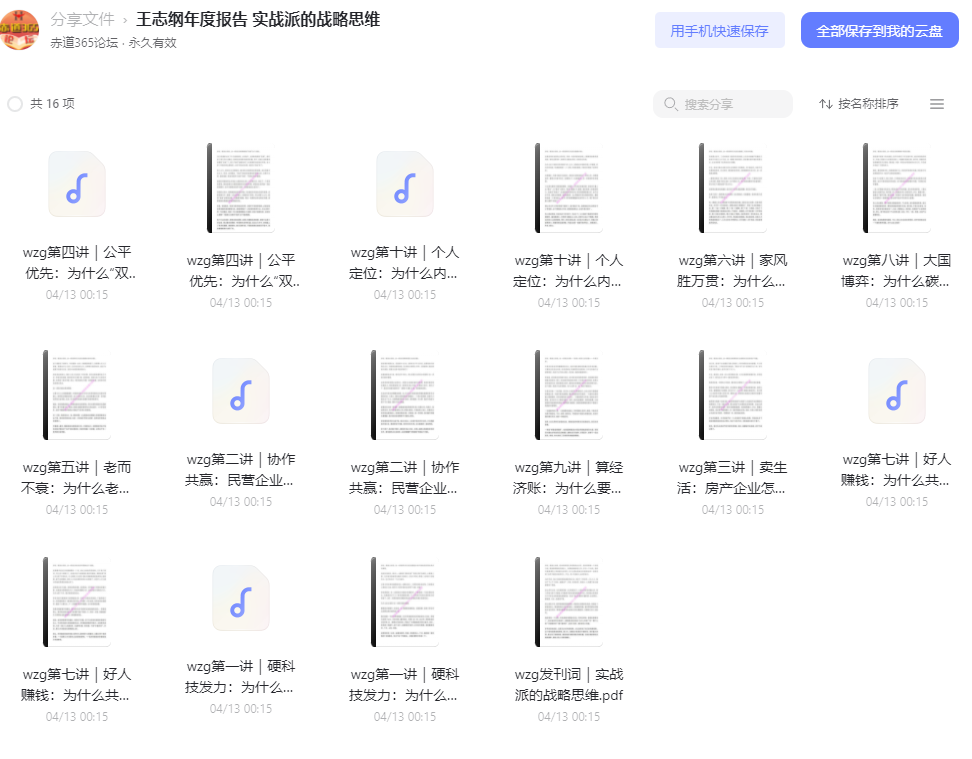Click name text under the wzg第十讲 audio icon
The height and width of the screenshot is (759, 972).
pyautogui.click(x=405, y=263)
